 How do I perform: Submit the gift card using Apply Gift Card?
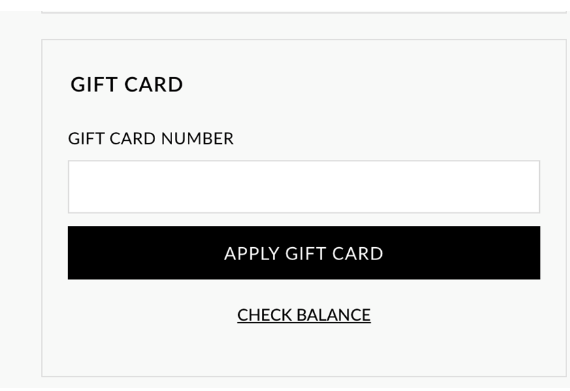click(x=304, y=253)
